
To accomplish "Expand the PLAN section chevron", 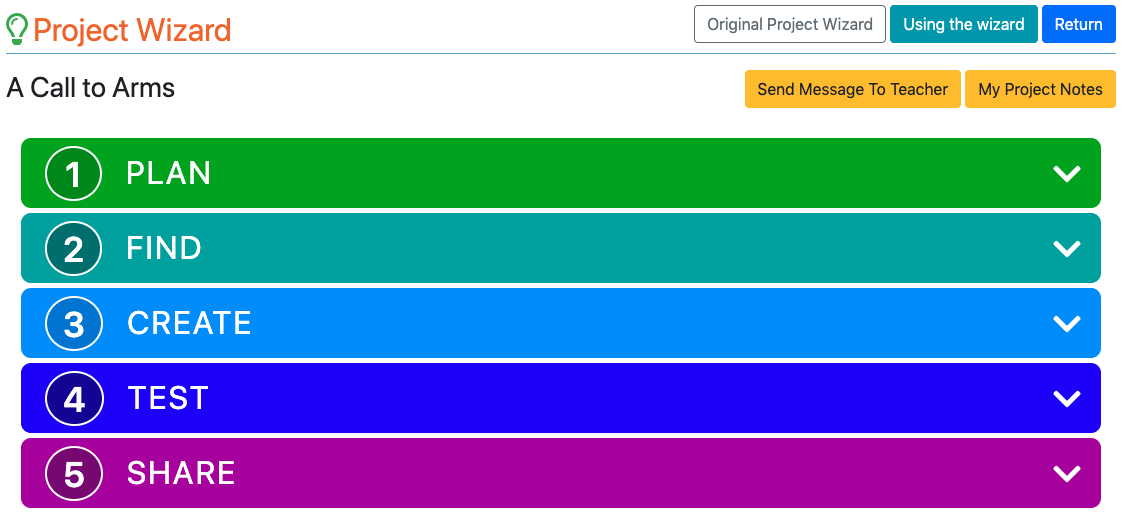I will (1067, 174).
